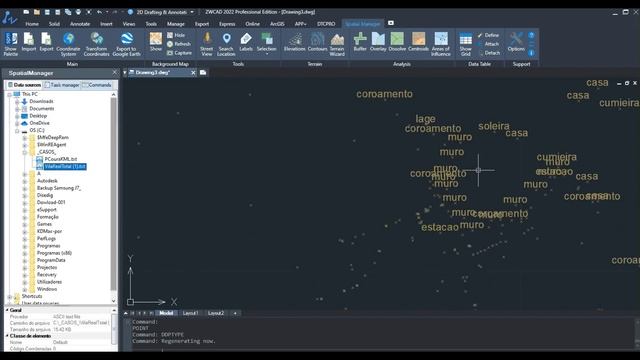The image size is (640, 360).
Task: Hide the background map
Action: tap(176, 36)
